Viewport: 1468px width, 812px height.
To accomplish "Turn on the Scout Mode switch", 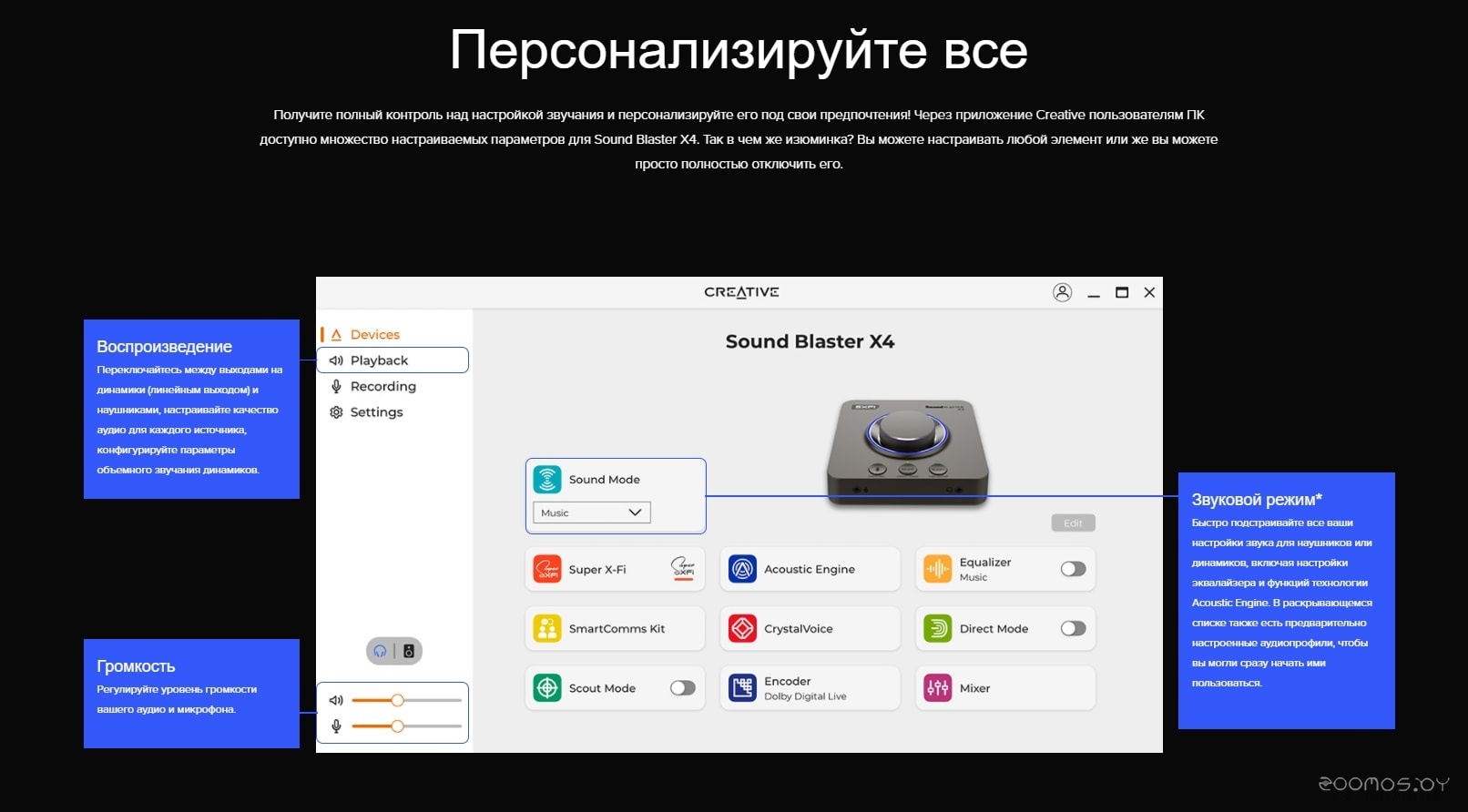I will click(x=683, y=688).
